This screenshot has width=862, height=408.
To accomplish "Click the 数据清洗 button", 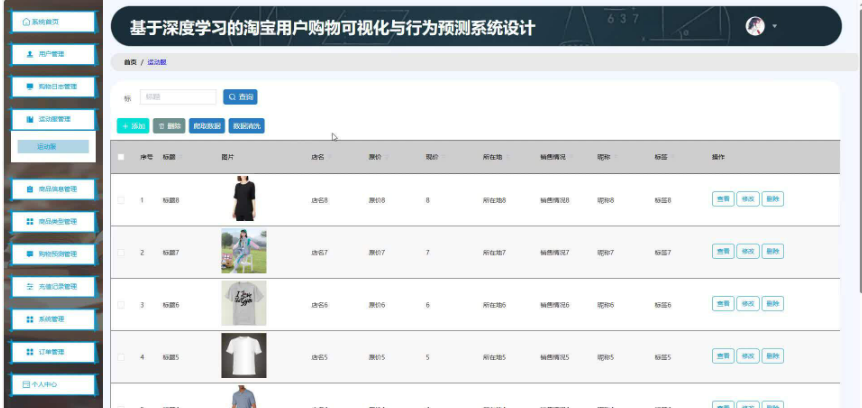I will 246,126.
